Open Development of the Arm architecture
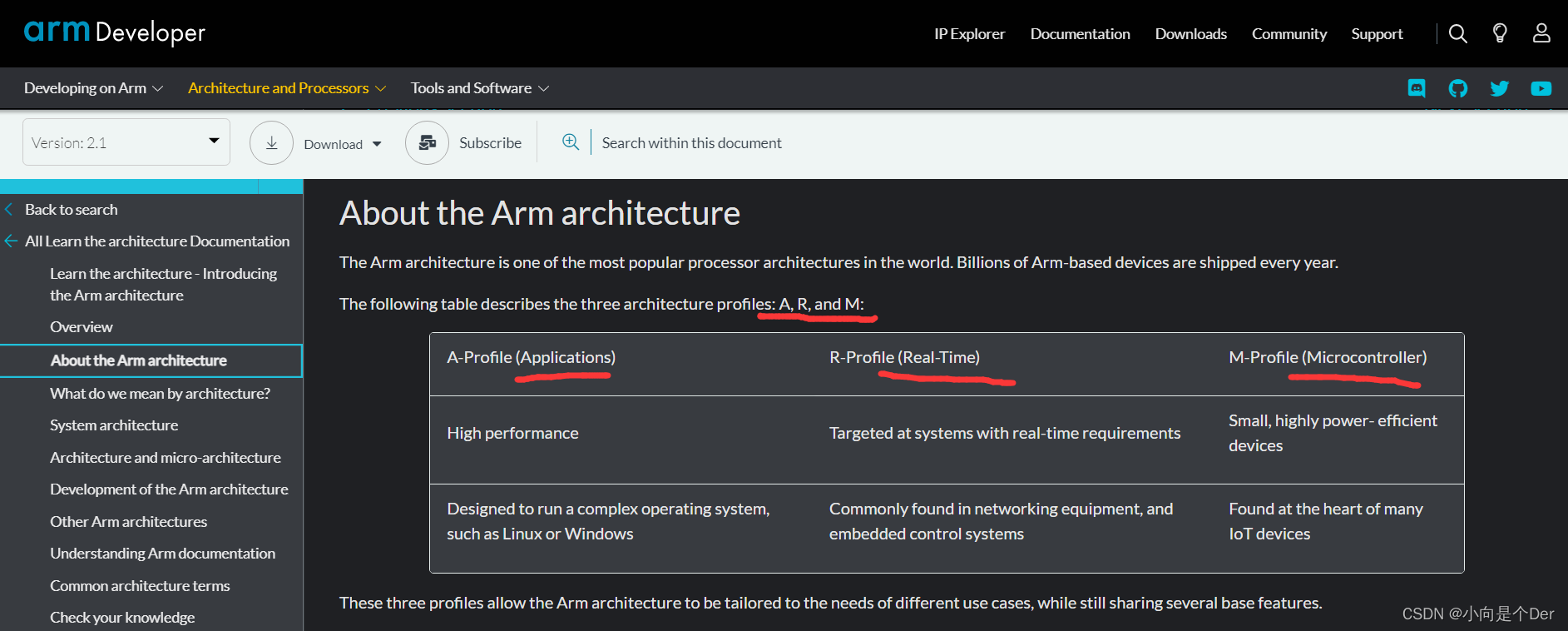 169,489
